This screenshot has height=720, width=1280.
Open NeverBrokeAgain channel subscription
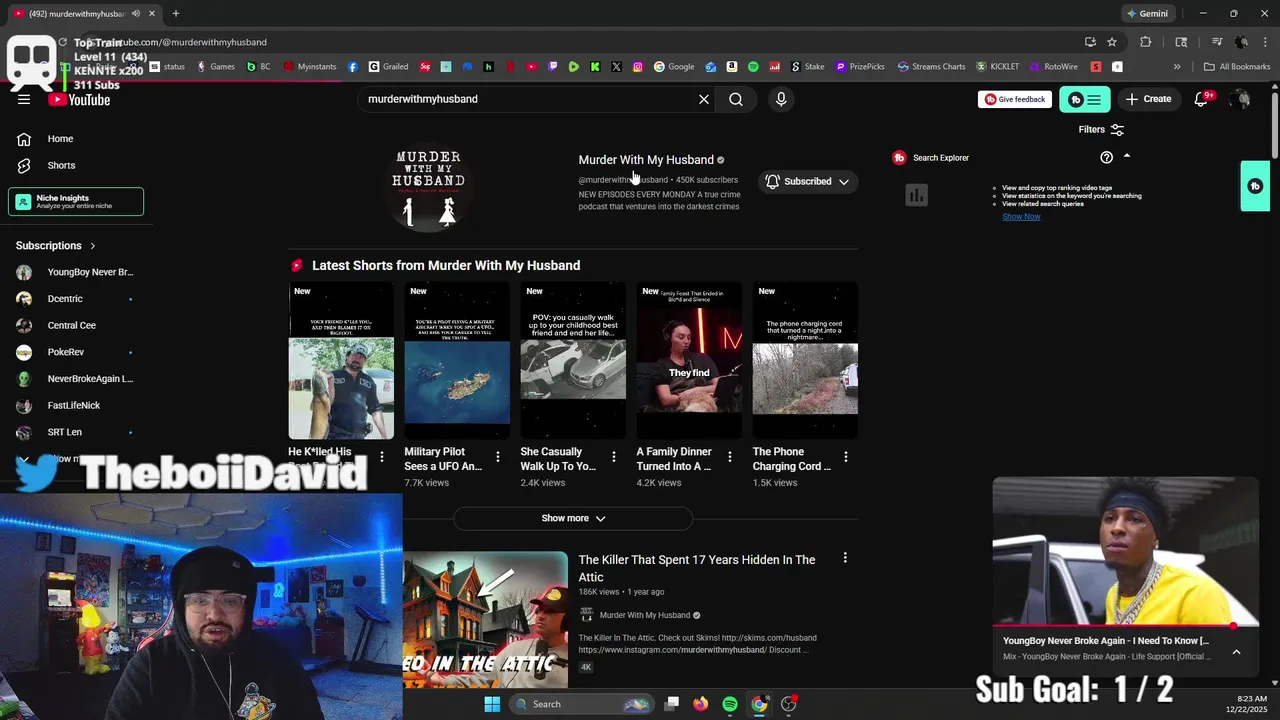(76, 379)
